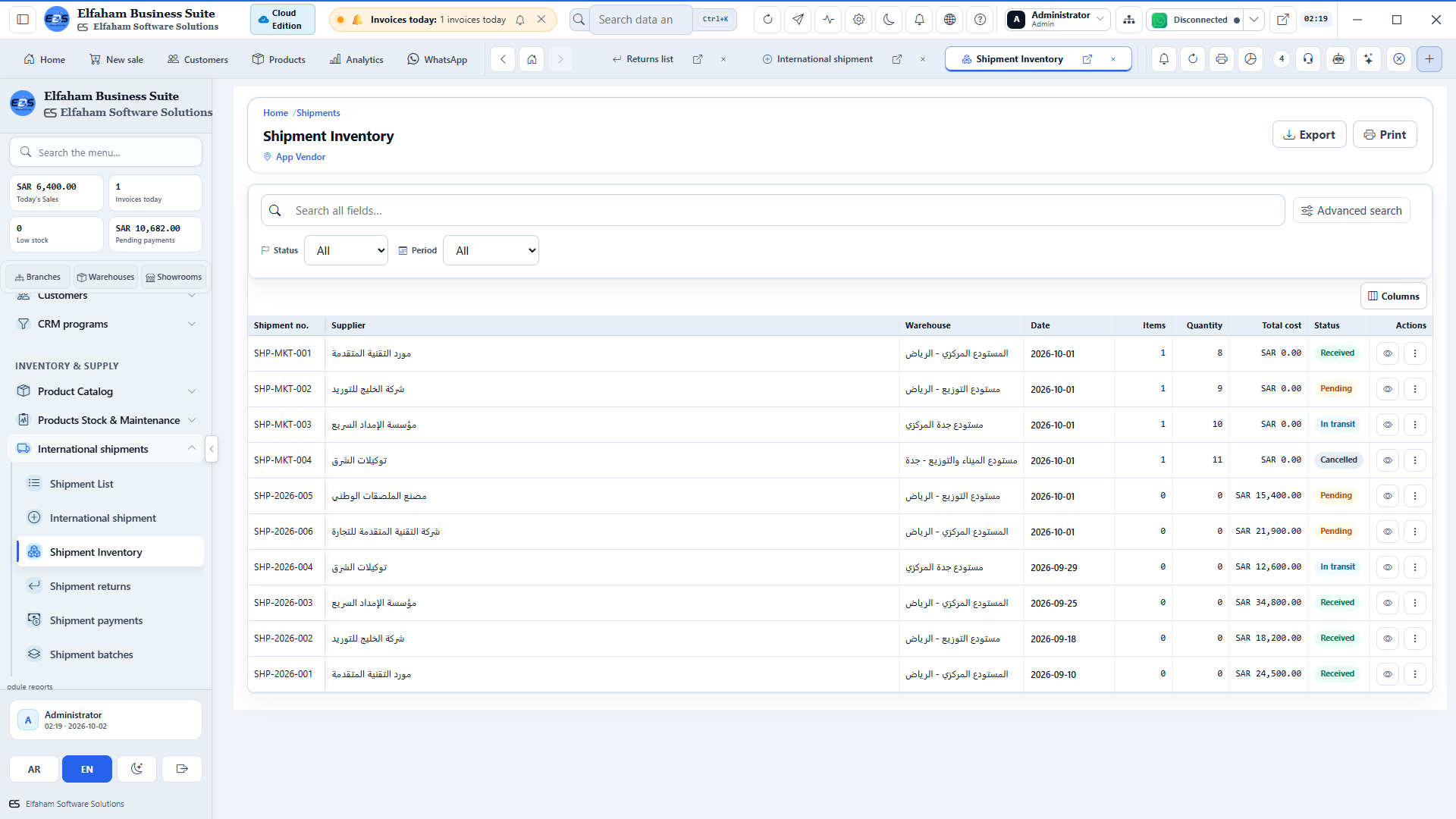This screenshot has height=819, width=1456.
Task: Open the activity pulse icon
Action: pyautogui.click(x=828, y=20)
